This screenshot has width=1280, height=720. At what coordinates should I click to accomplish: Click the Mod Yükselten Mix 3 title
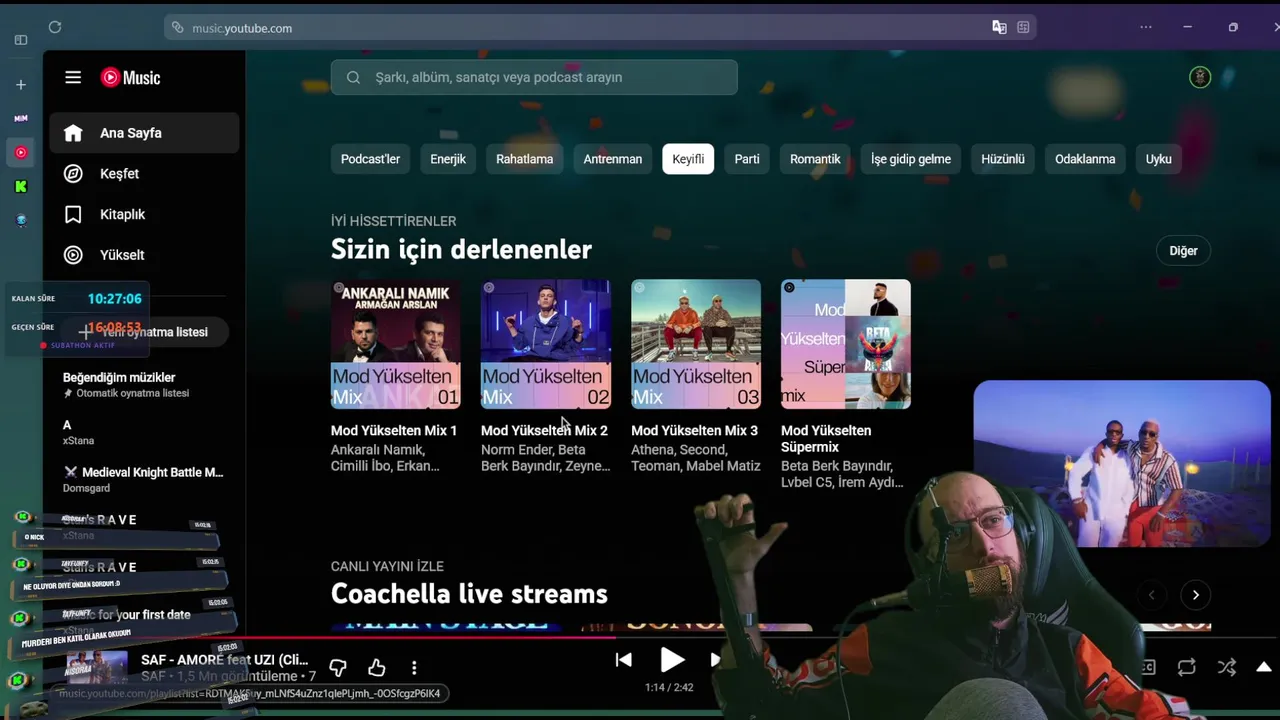pos(694,431)
